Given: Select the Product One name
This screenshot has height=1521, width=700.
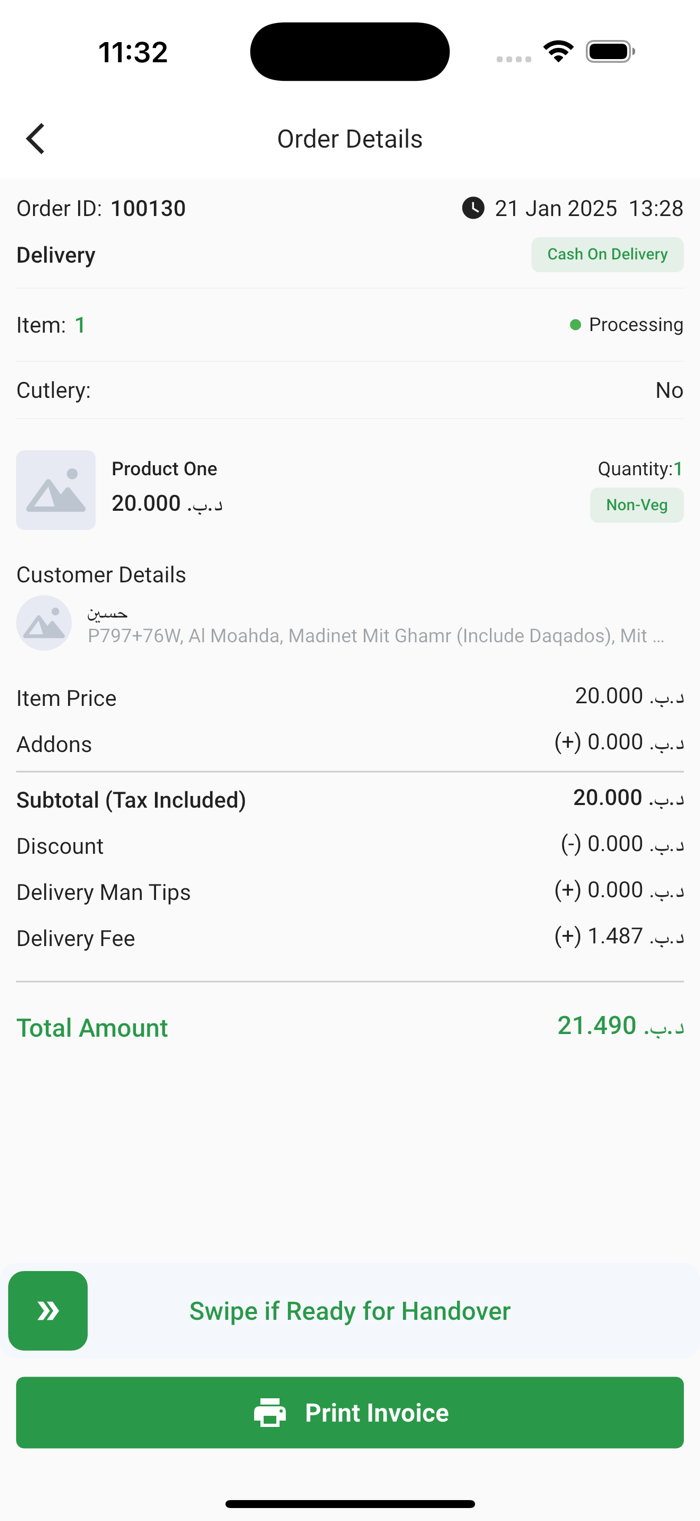Looking at the screenshot, I should [164, 468].
